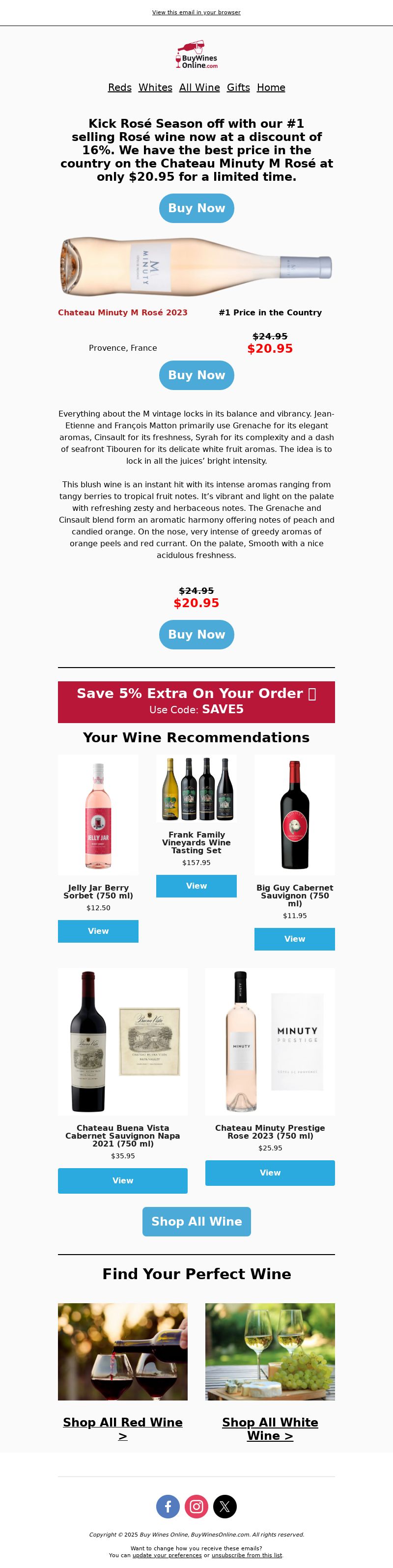The image size is (393, 1568).
Task: Follow the Shop All Red Wine link
Action: click(123, 1428)
